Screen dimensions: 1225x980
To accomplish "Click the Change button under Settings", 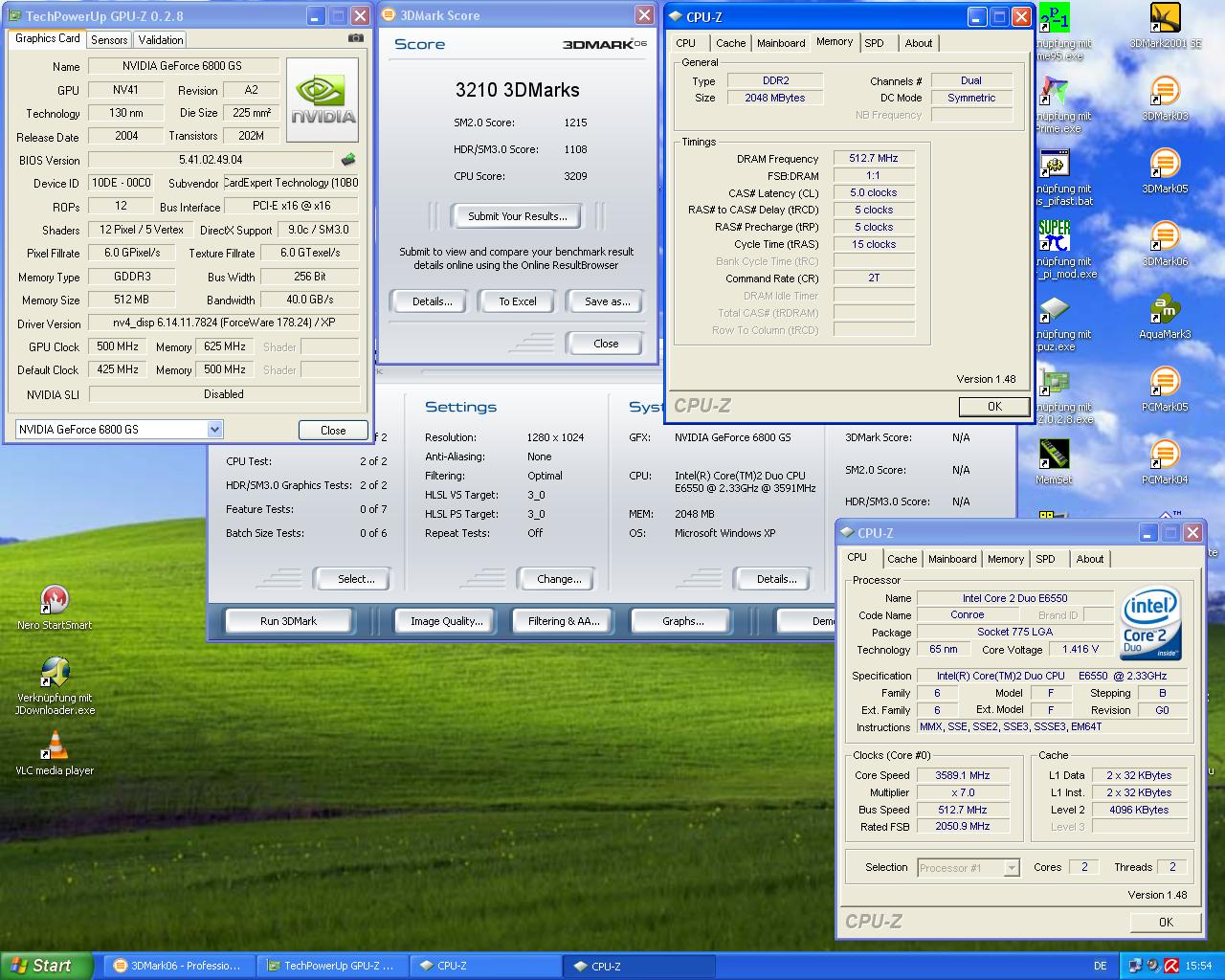I will (x=559, y=579).
